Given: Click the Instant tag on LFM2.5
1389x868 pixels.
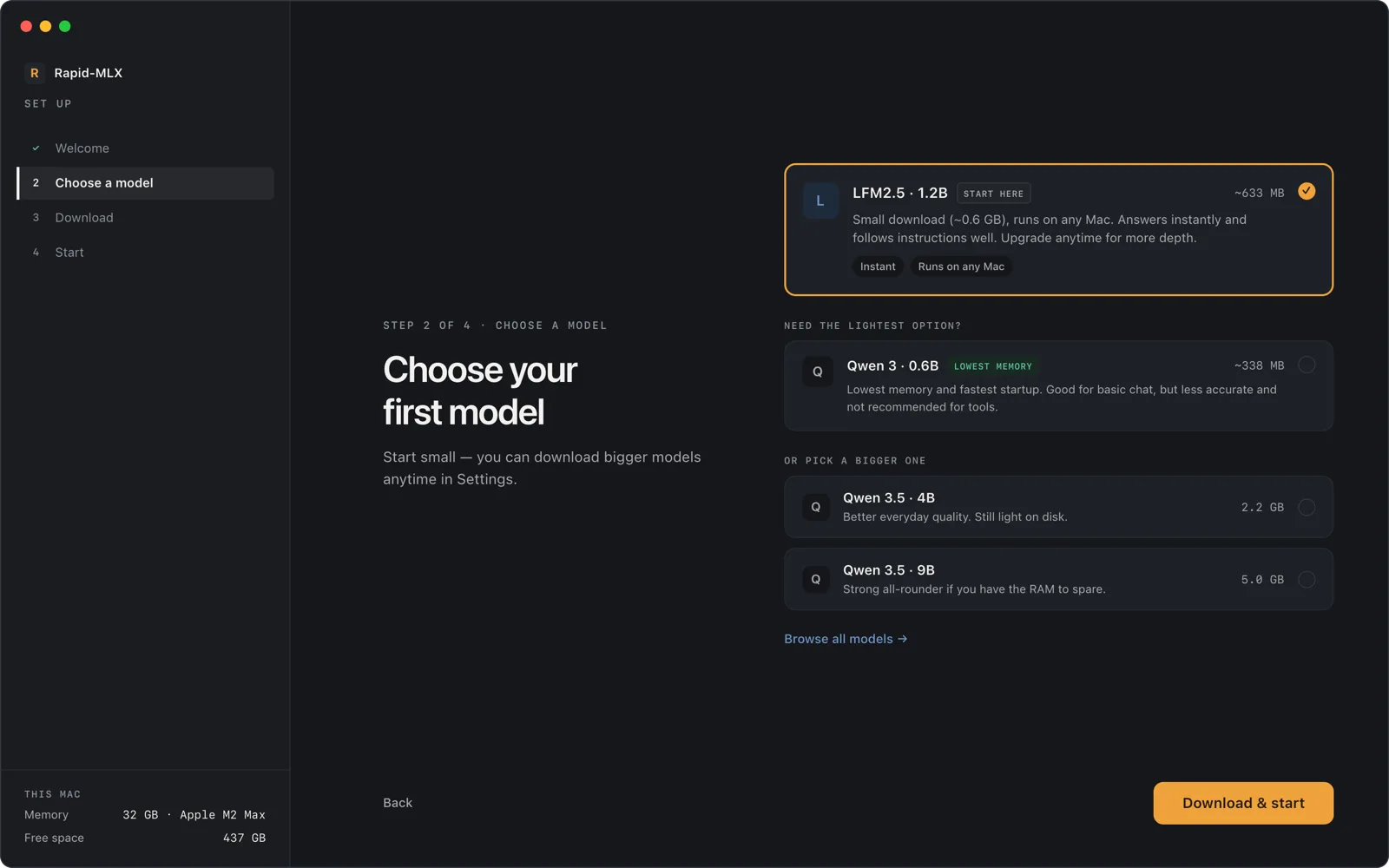Looking at the screenshot, I should pos(878,266).
